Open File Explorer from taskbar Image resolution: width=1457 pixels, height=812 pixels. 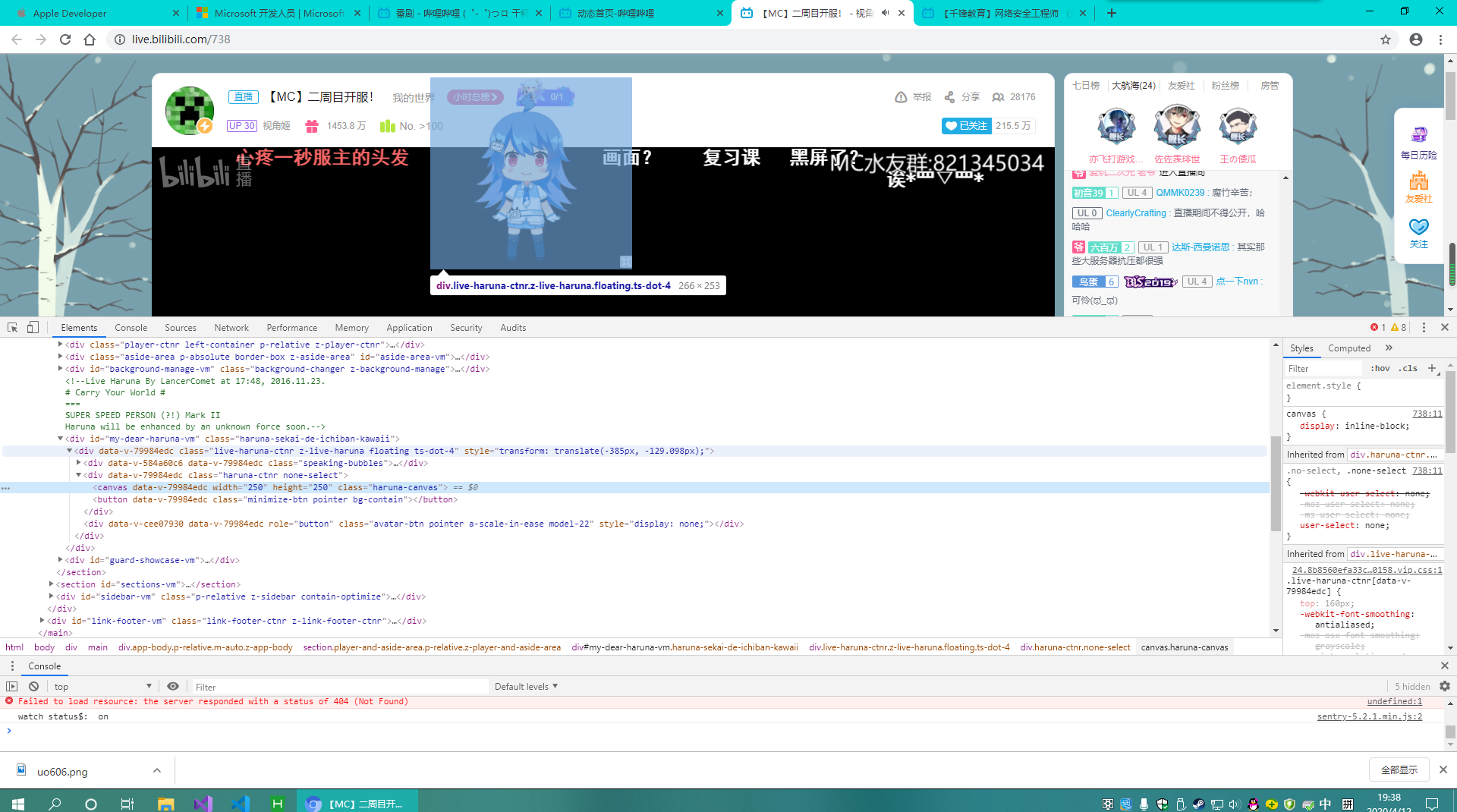[x=165, y=804]
